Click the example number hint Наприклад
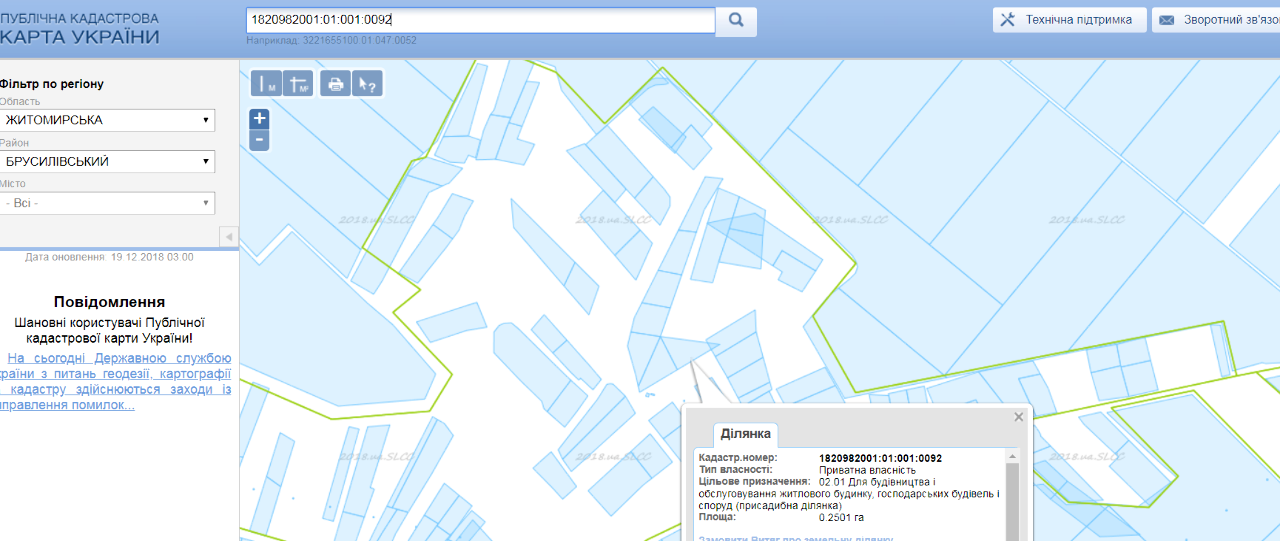 (331, 40)
